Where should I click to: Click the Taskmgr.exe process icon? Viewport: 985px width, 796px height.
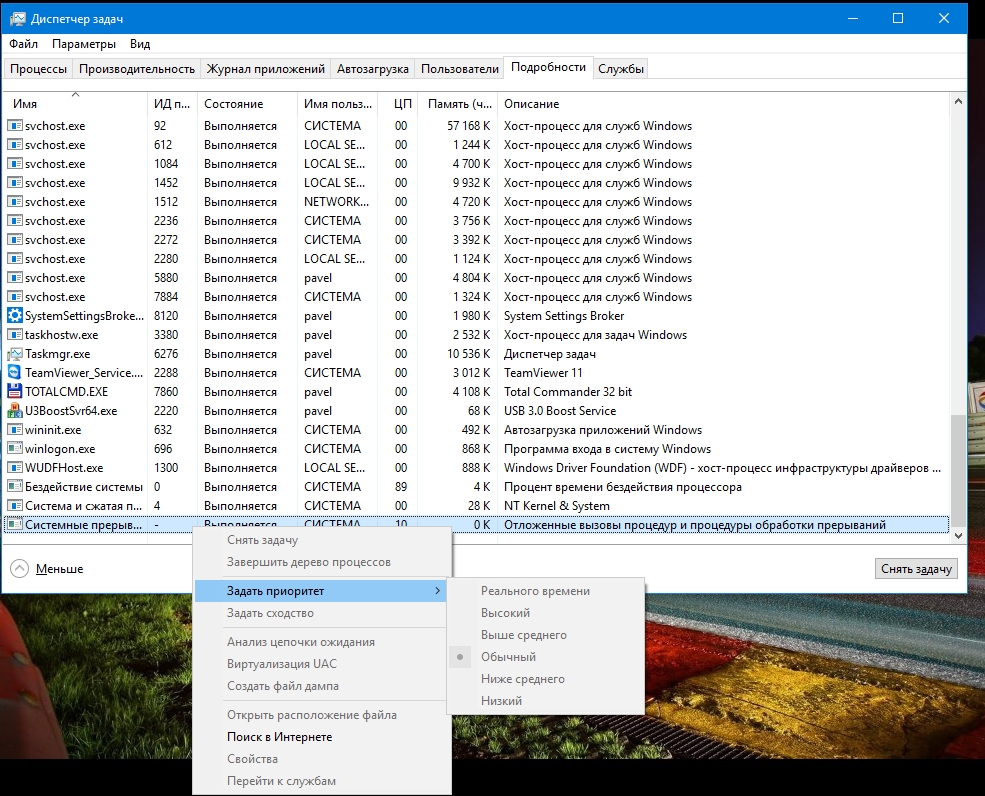[x=14, y=354]
